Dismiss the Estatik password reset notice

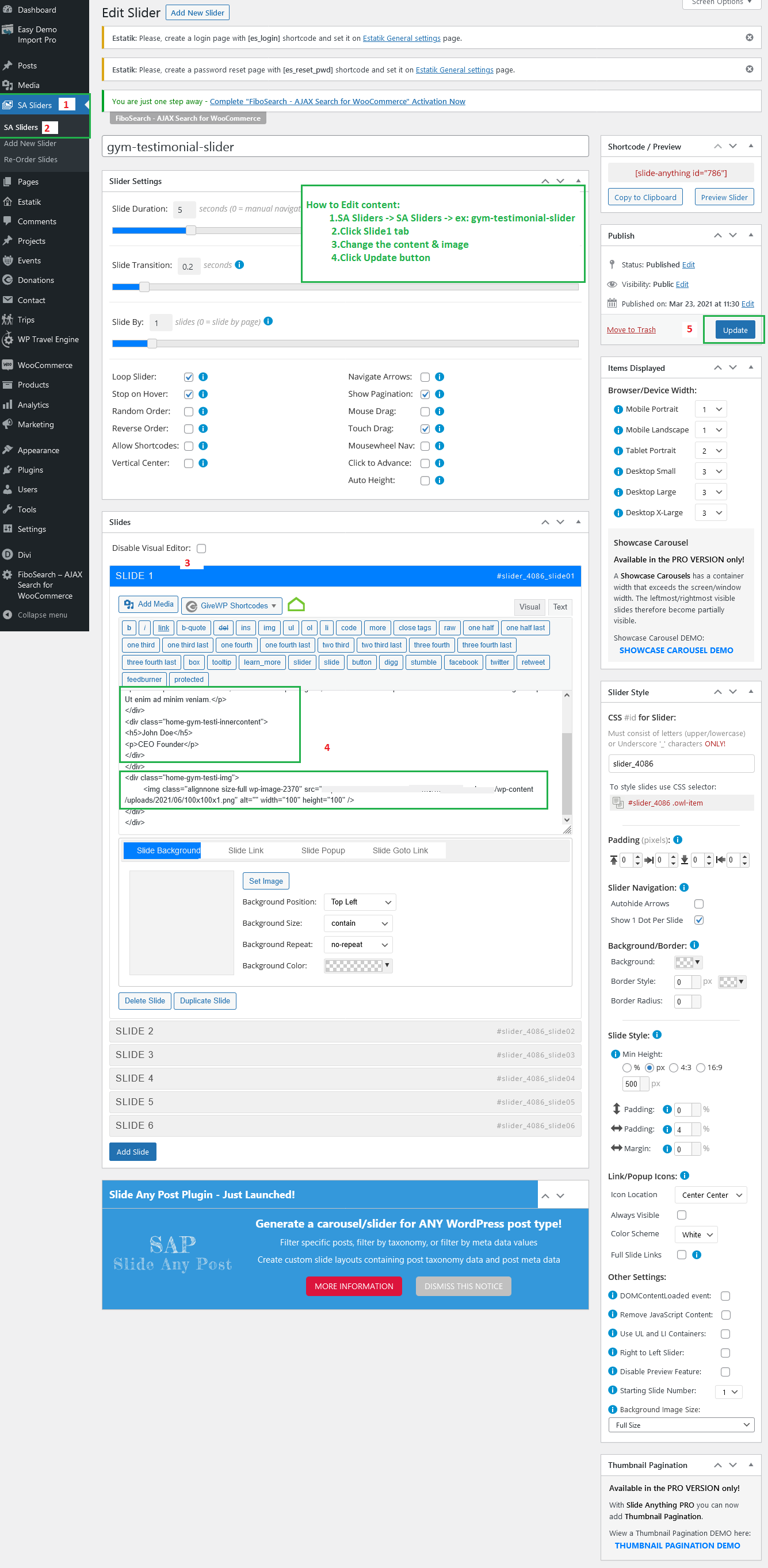point(749,70)
